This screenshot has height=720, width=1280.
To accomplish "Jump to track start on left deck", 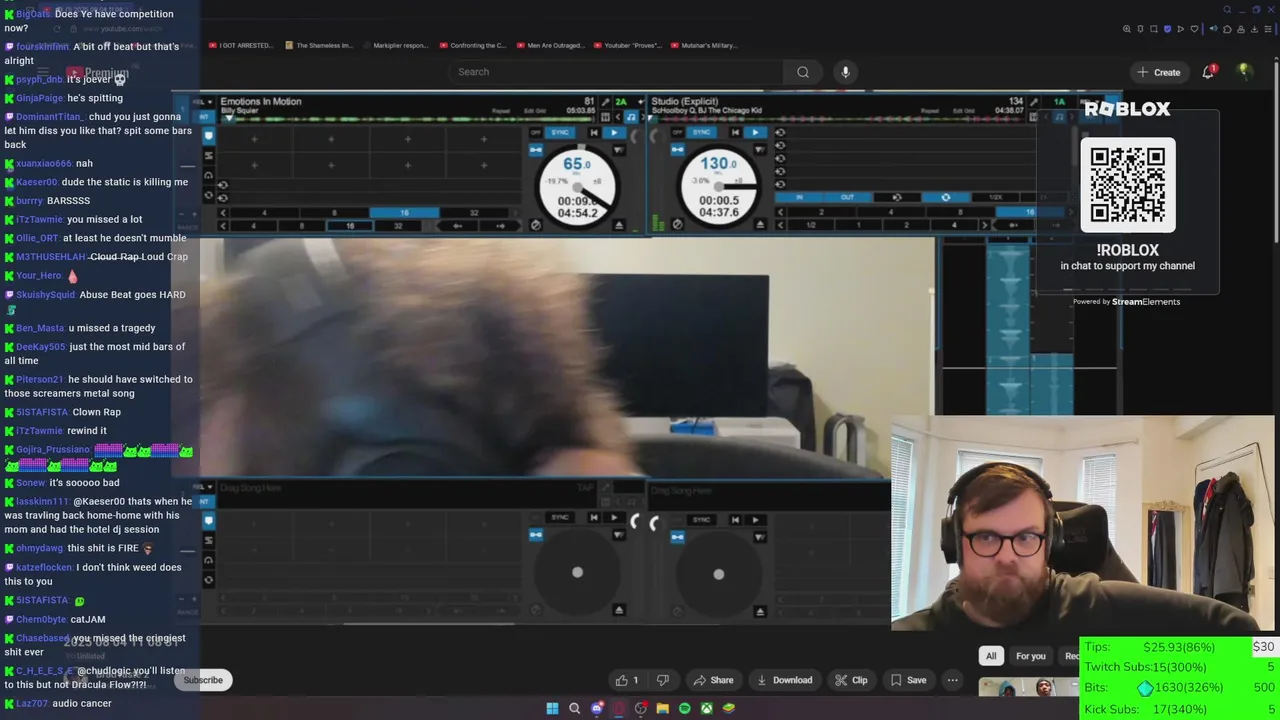I will 594,132.
